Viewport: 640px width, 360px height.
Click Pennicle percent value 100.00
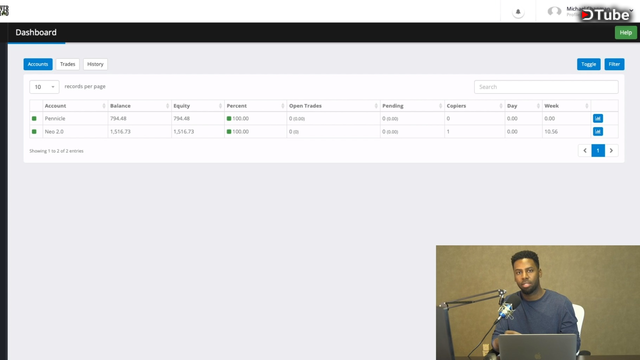240,118
